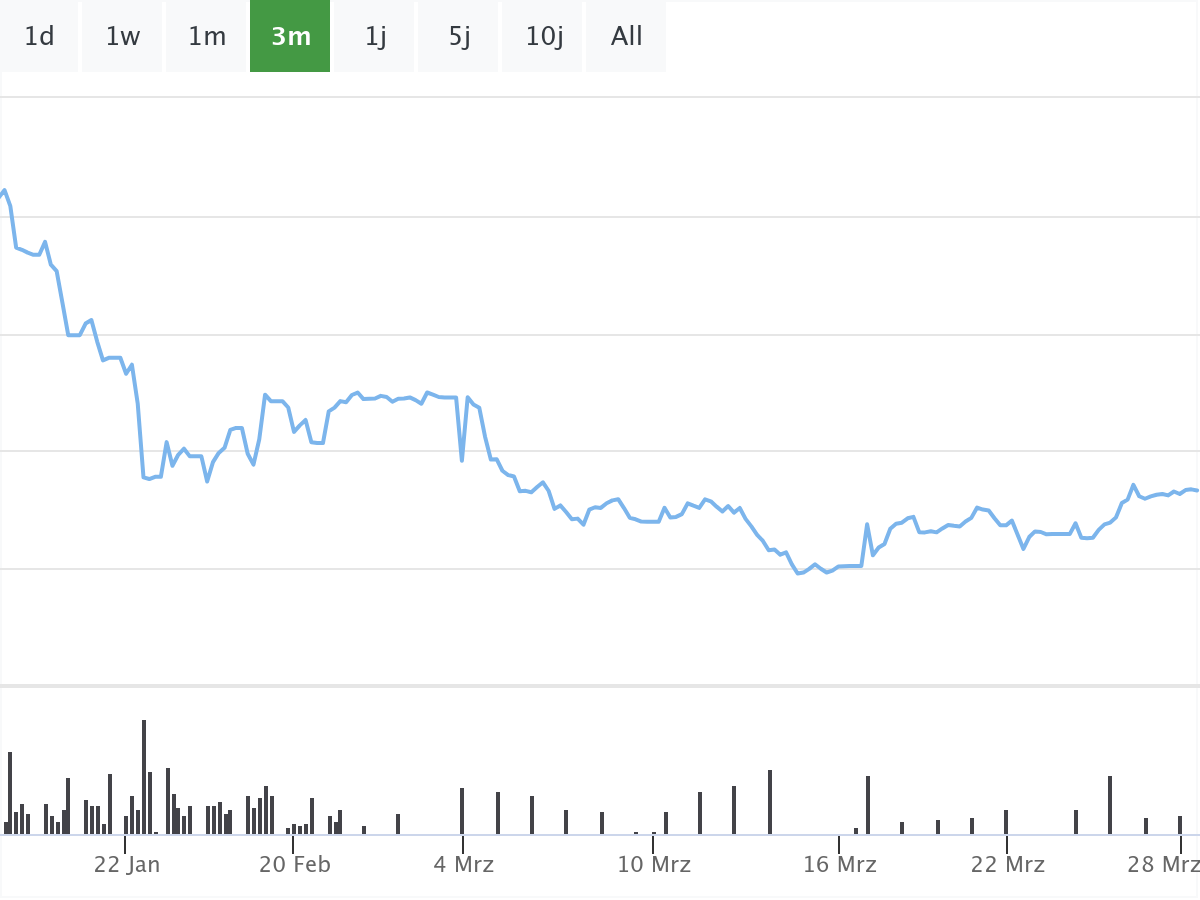Select the 1d time range tab
Viewport: 1200px width, 900px height.
[39, 36]
